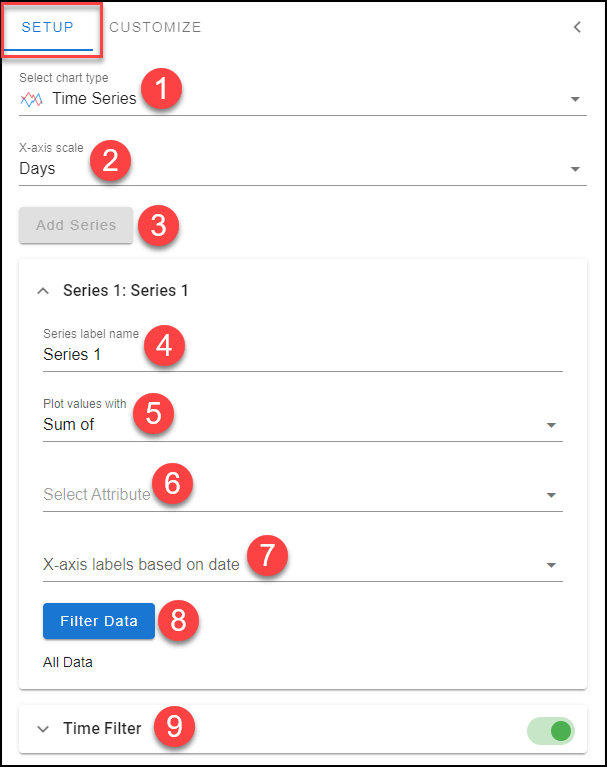Image resolution: width=607 pixels, height=767 pixels.
Task: Switch to the SETUP tab
Action: [47, 27]
